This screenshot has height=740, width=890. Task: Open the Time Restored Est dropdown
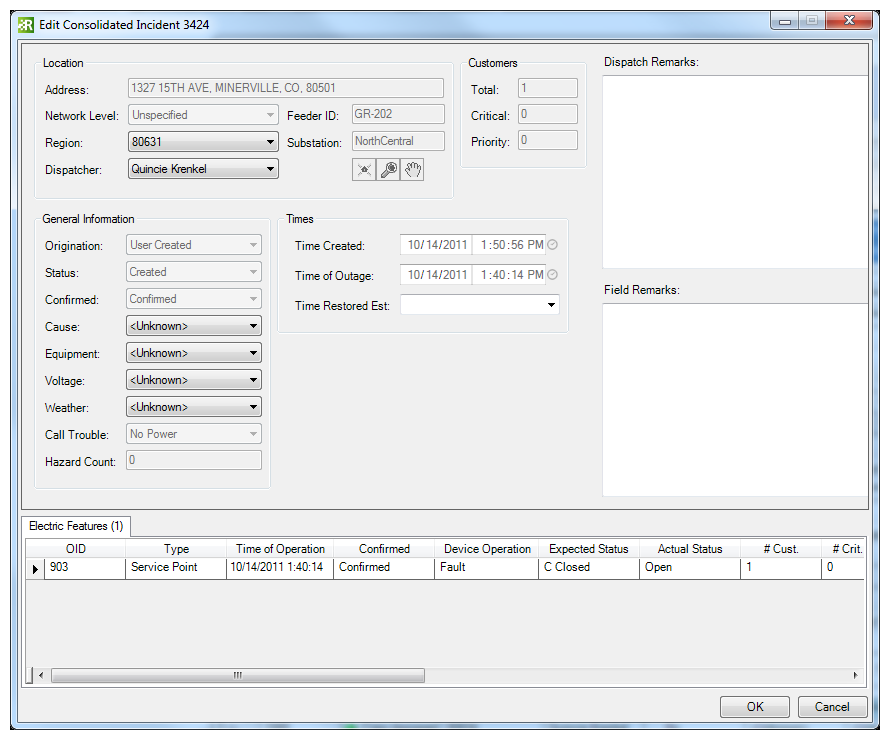[x=480, y=305]
